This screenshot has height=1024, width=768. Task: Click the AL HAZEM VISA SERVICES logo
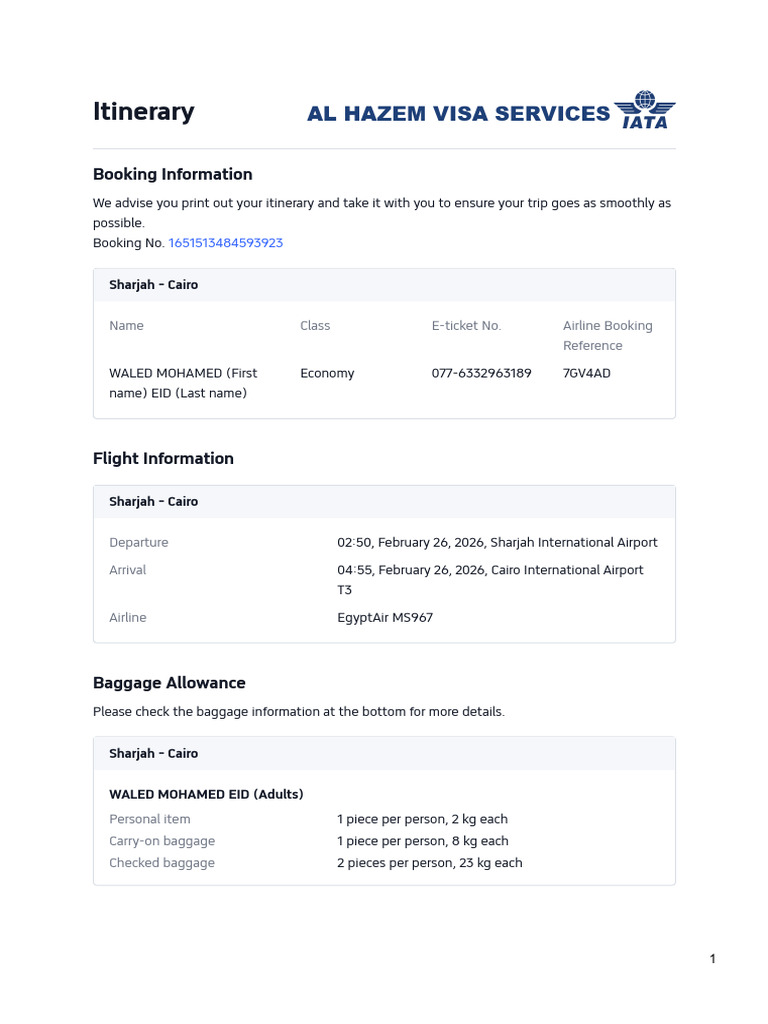(458, 114)
